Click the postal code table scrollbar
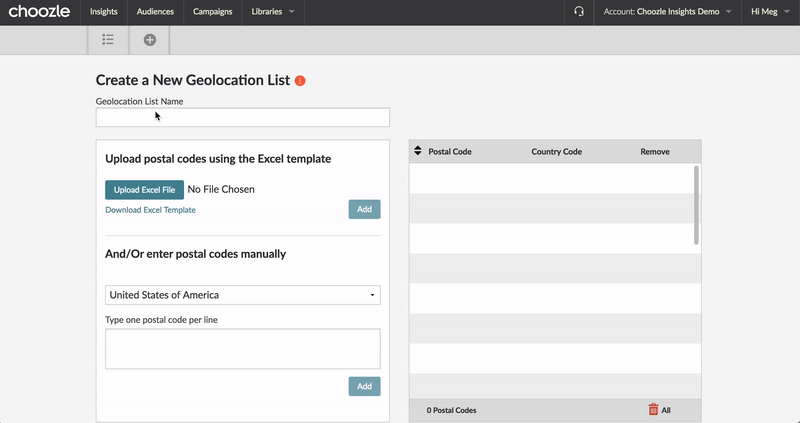The image size is (800, 423). pos(696,205)
